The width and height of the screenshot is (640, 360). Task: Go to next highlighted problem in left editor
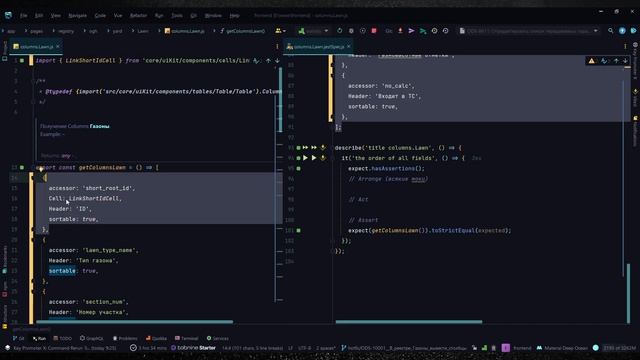pyautogui.click(x=277, y=61)
